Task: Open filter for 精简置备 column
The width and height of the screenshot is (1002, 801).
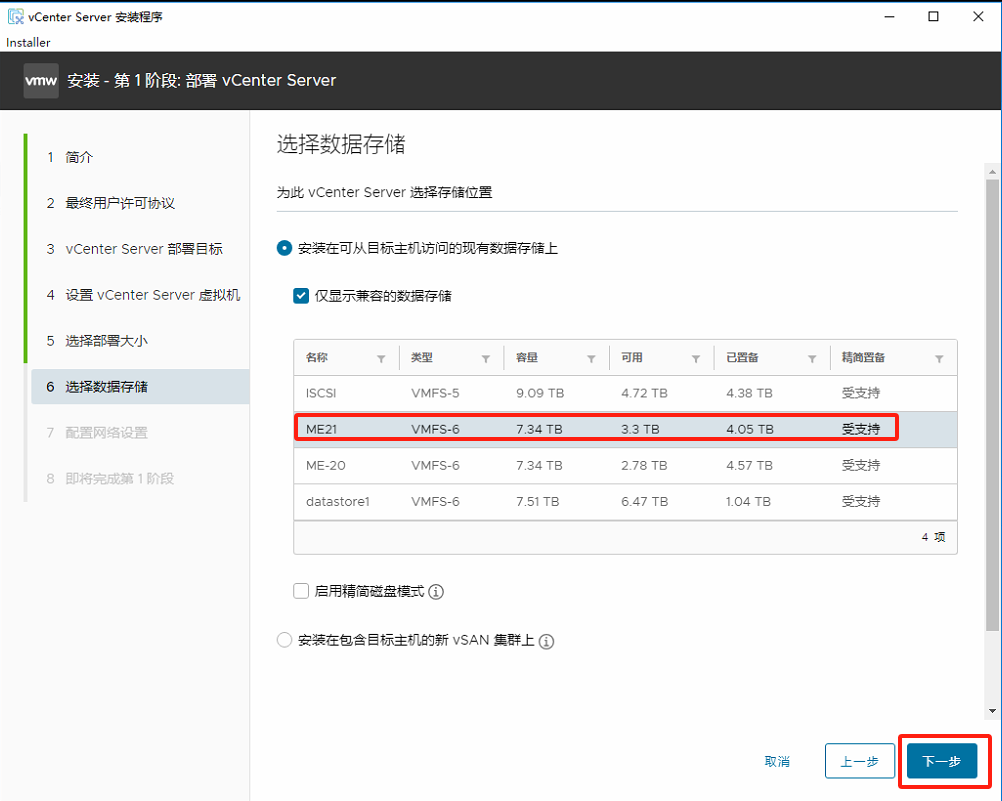Action: click(x=939, y=359)
